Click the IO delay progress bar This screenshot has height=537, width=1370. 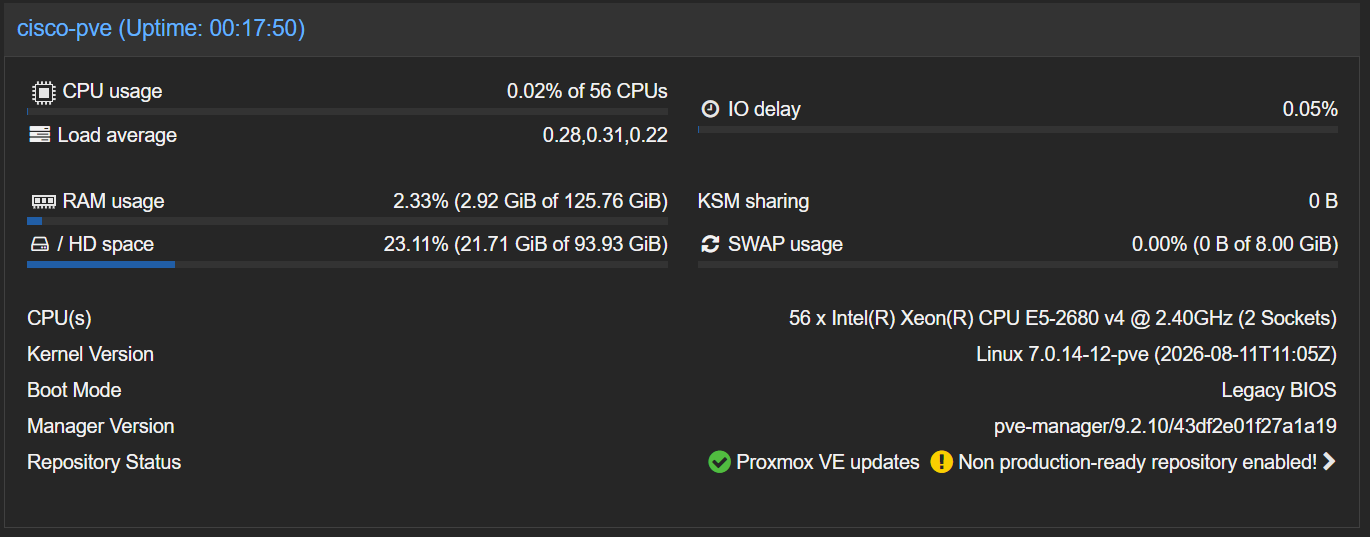pyautogui.click(x=1018, y=129)
